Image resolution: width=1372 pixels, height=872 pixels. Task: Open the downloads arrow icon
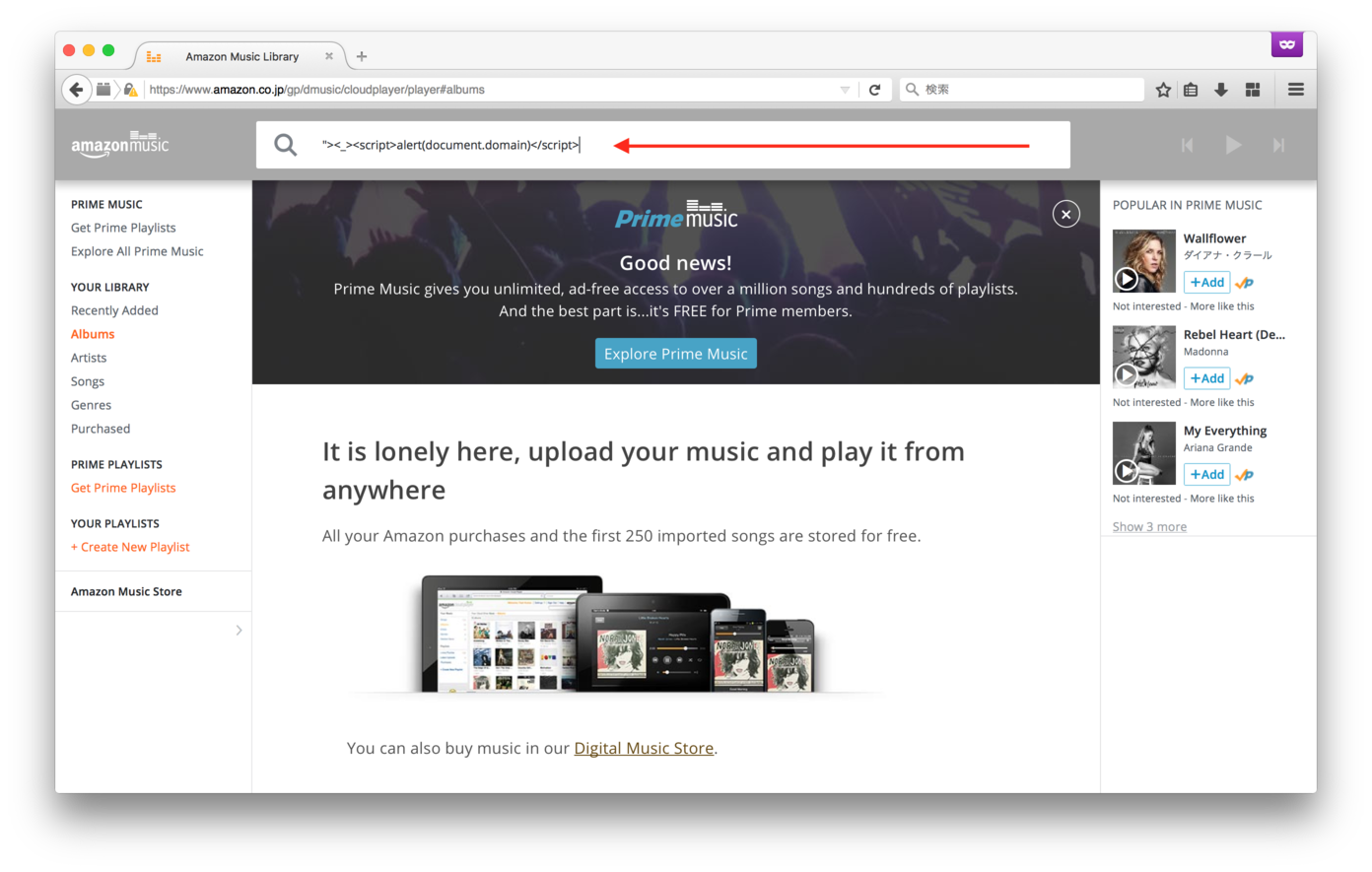tap(1221, 90)
